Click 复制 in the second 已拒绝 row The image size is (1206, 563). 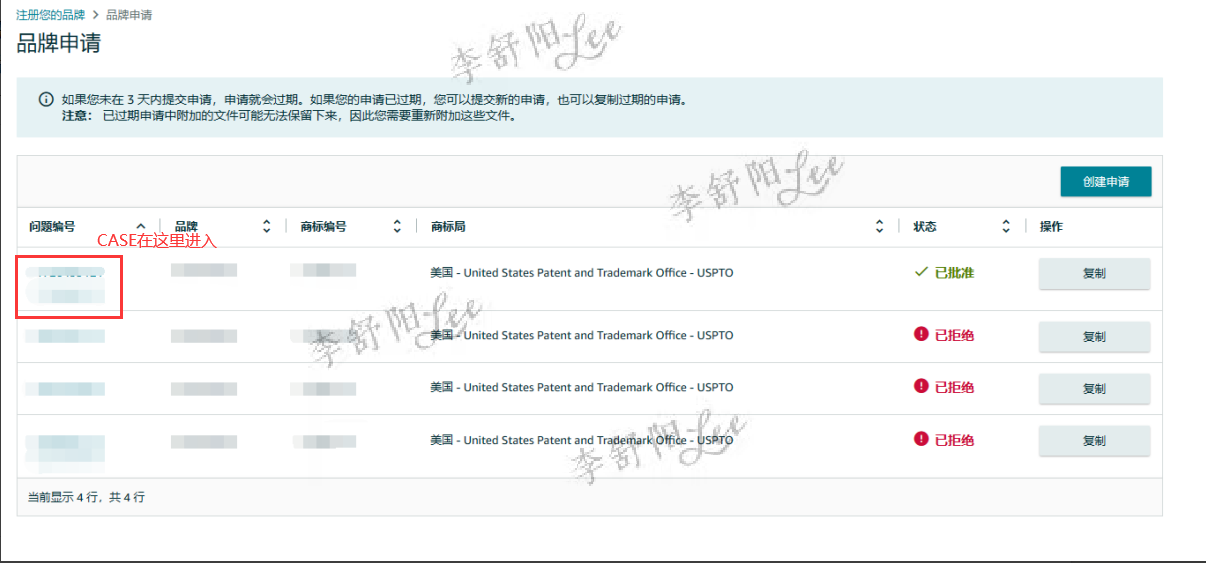click(1094, 389)
